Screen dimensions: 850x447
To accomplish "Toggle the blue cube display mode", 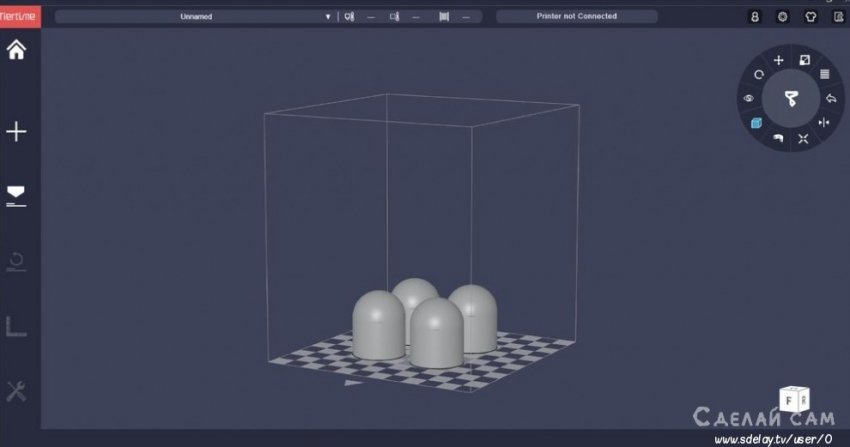I will click(x=757, y=123).
